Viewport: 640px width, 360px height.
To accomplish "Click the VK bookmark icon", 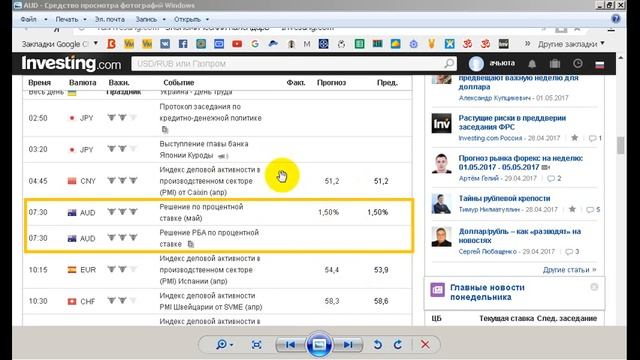I will coord(165,44).
